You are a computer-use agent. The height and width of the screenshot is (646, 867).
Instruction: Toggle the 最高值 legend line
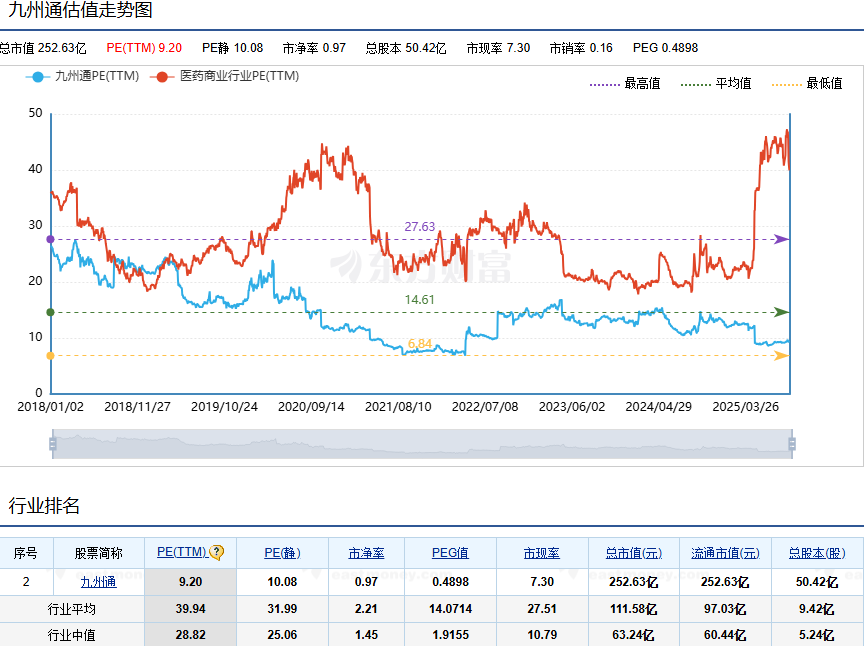coord(625,84)
